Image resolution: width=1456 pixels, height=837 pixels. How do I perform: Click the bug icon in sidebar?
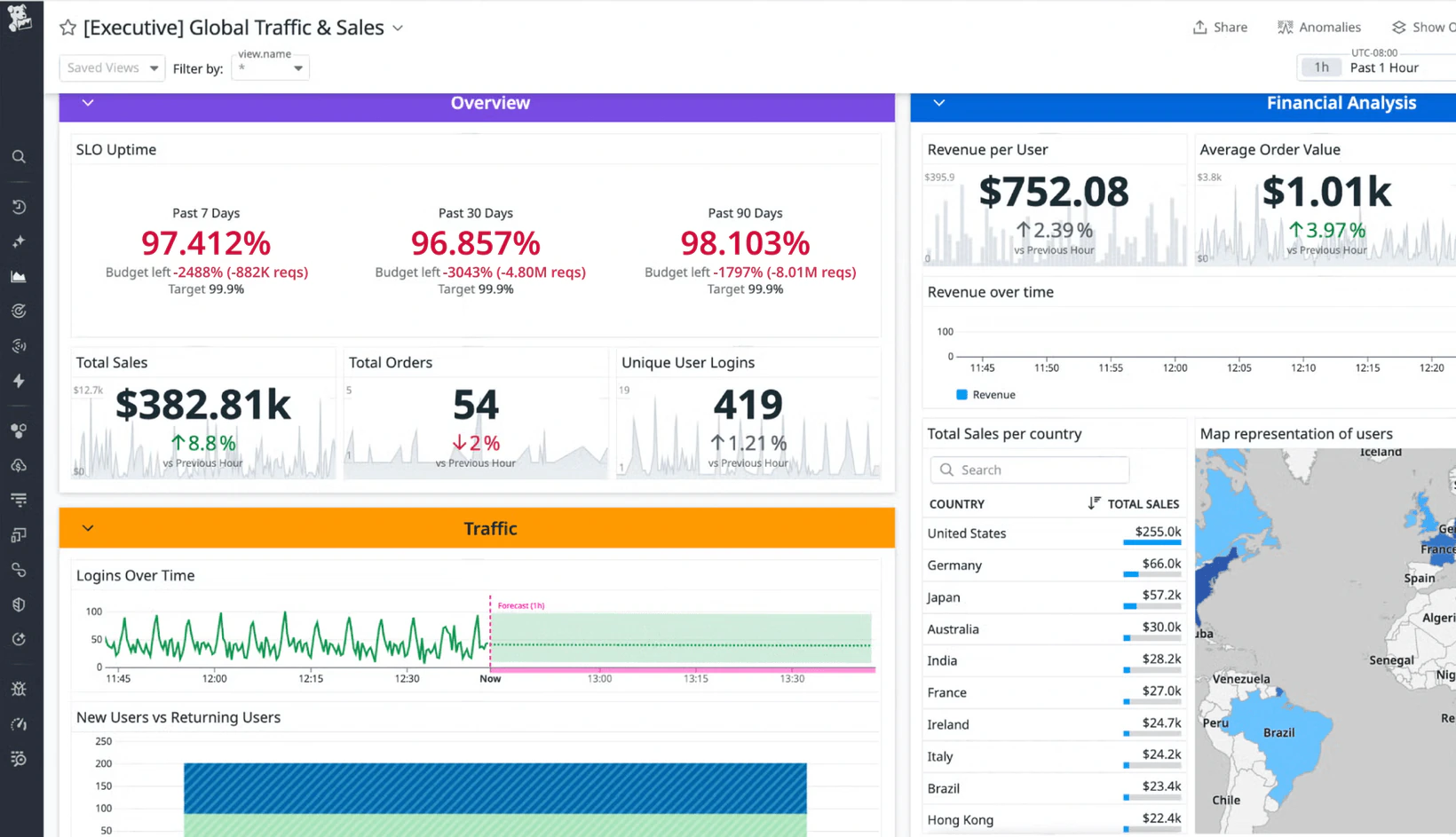click(19, 689)
